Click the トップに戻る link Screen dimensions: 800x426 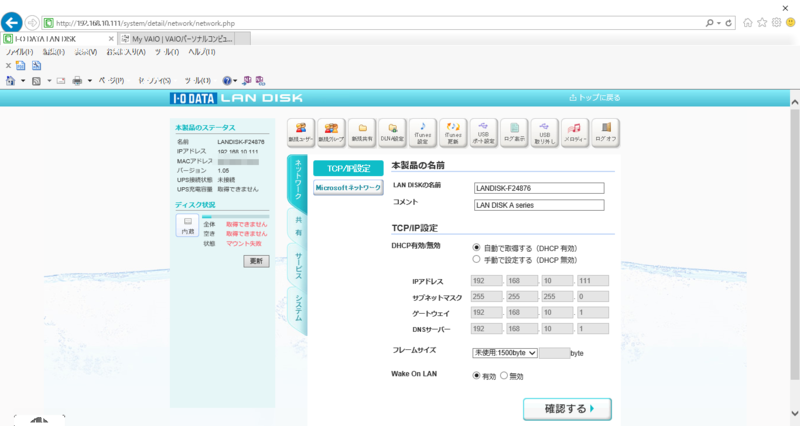point(595,97)
